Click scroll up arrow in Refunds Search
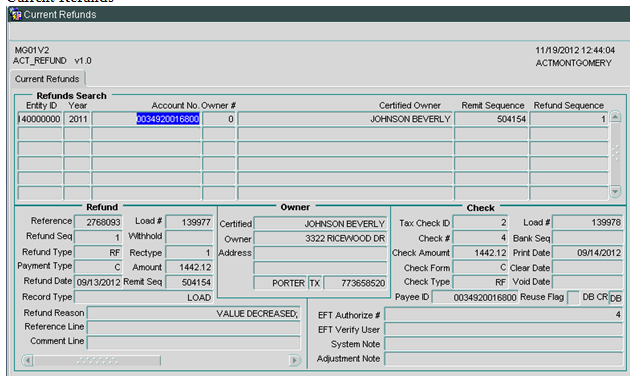 click(x=615, y=117)
